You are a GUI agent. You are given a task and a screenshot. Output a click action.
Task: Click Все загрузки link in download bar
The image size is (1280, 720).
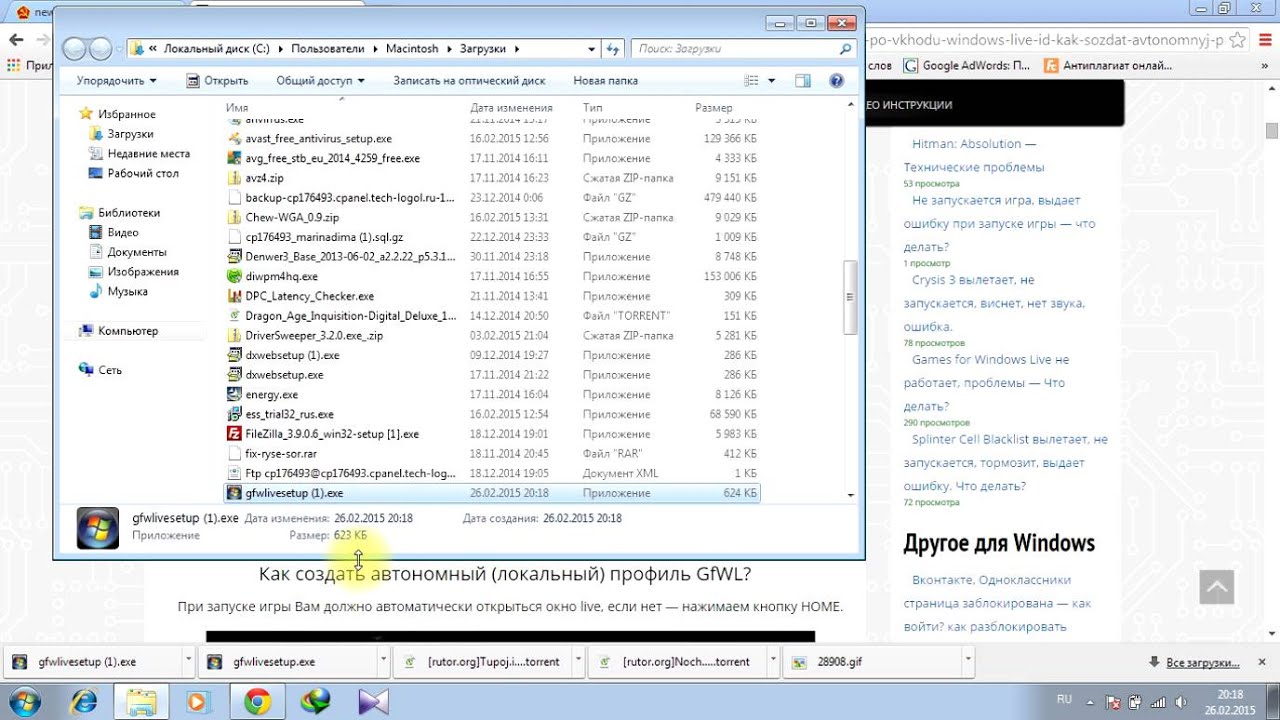(1203, 662)
